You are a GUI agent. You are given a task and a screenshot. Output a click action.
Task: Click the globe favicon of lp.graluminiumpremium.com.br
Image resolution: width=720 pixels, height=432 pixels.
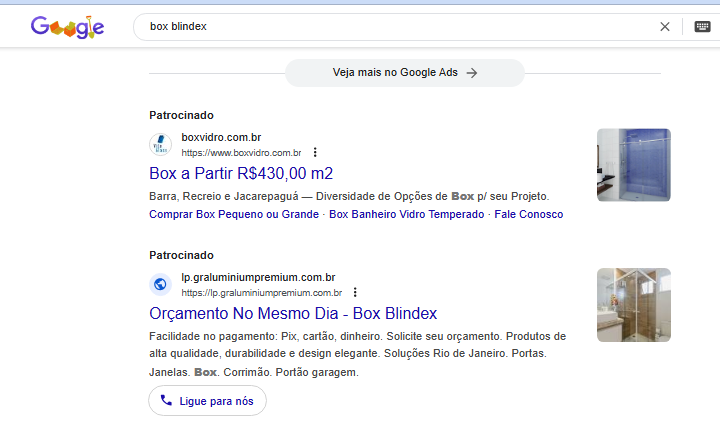click(160, 285)
